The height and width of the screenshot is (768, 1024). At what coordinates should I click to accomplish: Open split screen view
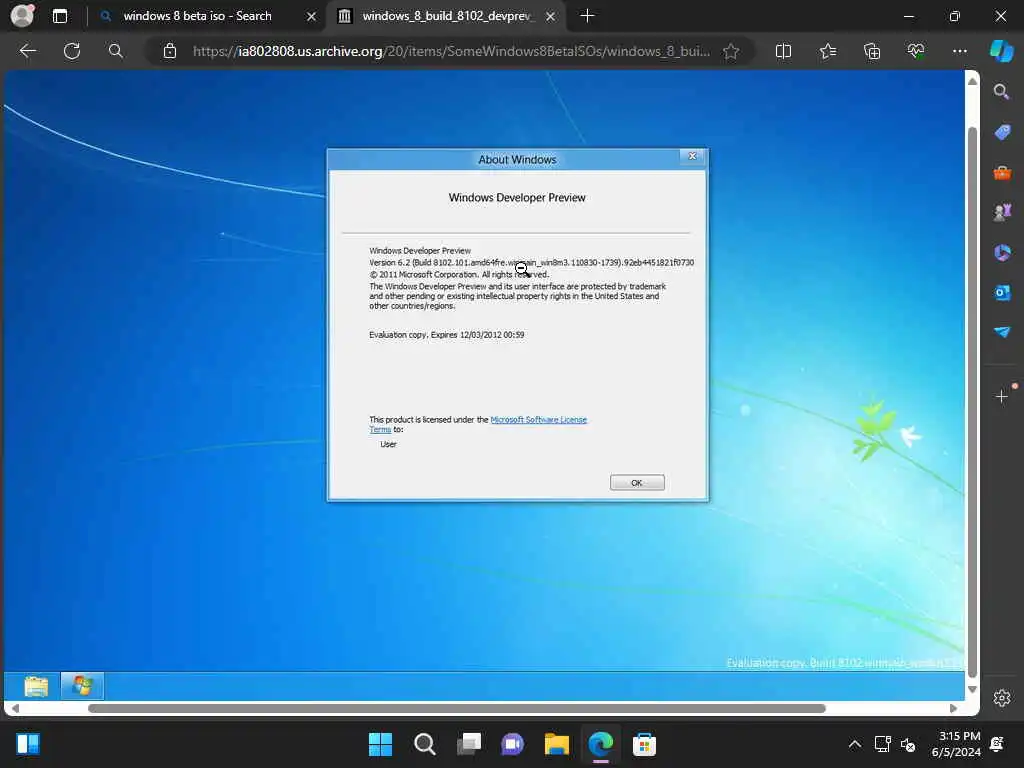[x=783, y=51]
